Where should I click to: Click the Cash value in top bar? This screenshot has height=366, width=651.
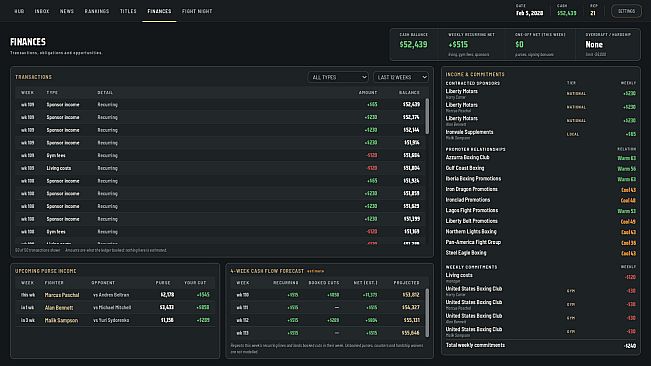[567, 13]
